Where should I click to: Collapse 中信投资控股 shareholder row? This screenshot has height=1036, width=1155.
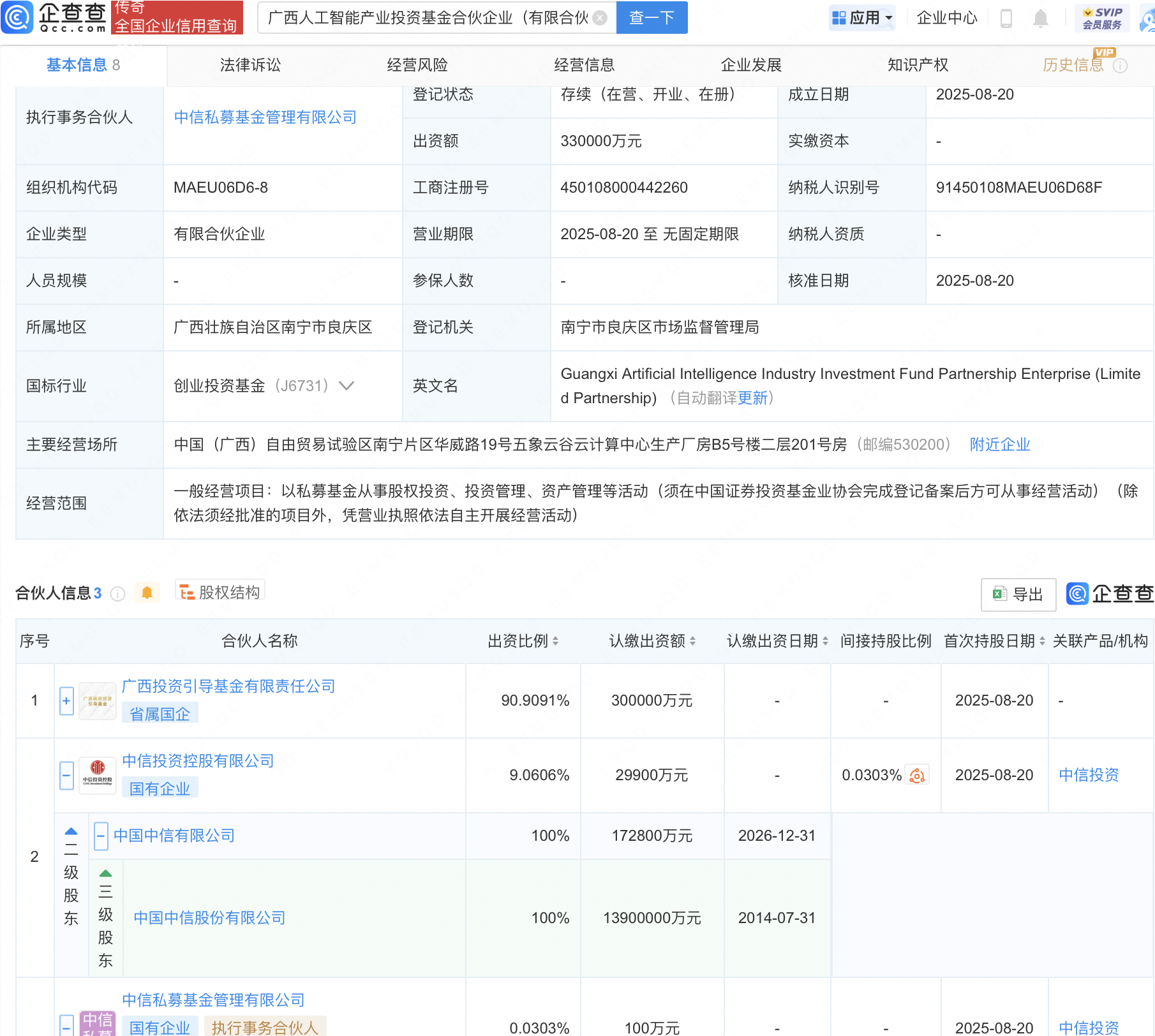coord(66,775)
